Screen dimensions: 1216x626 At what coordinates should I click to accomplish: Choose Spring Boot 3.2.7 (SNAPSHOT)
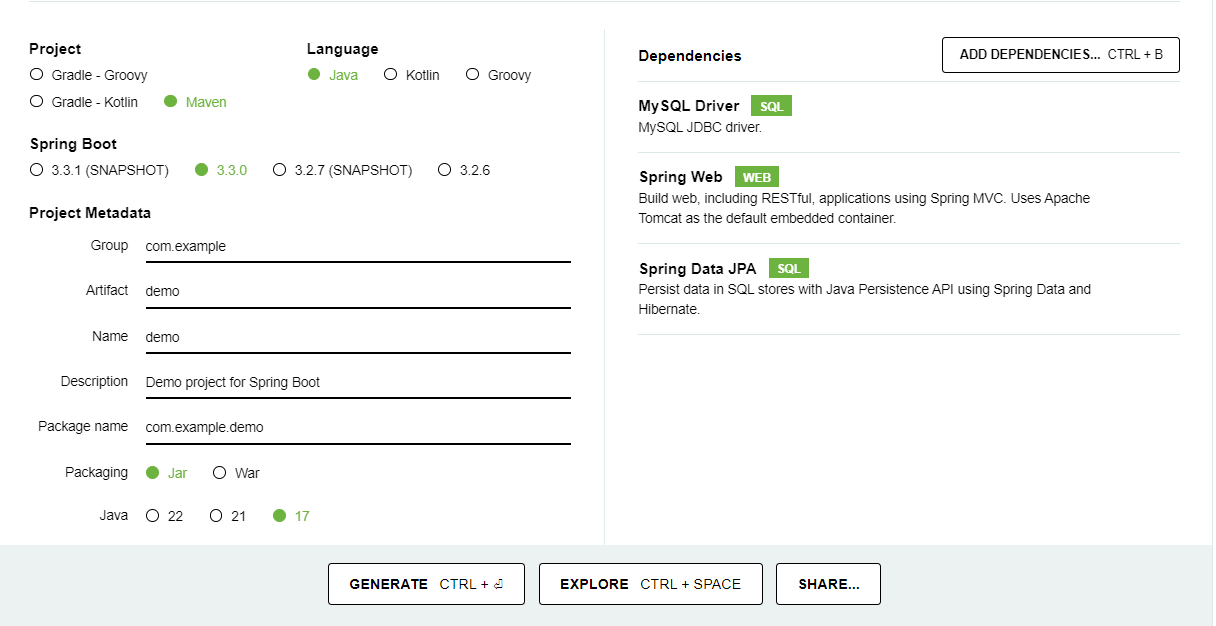pyautogui.click(x=280, y=170)
